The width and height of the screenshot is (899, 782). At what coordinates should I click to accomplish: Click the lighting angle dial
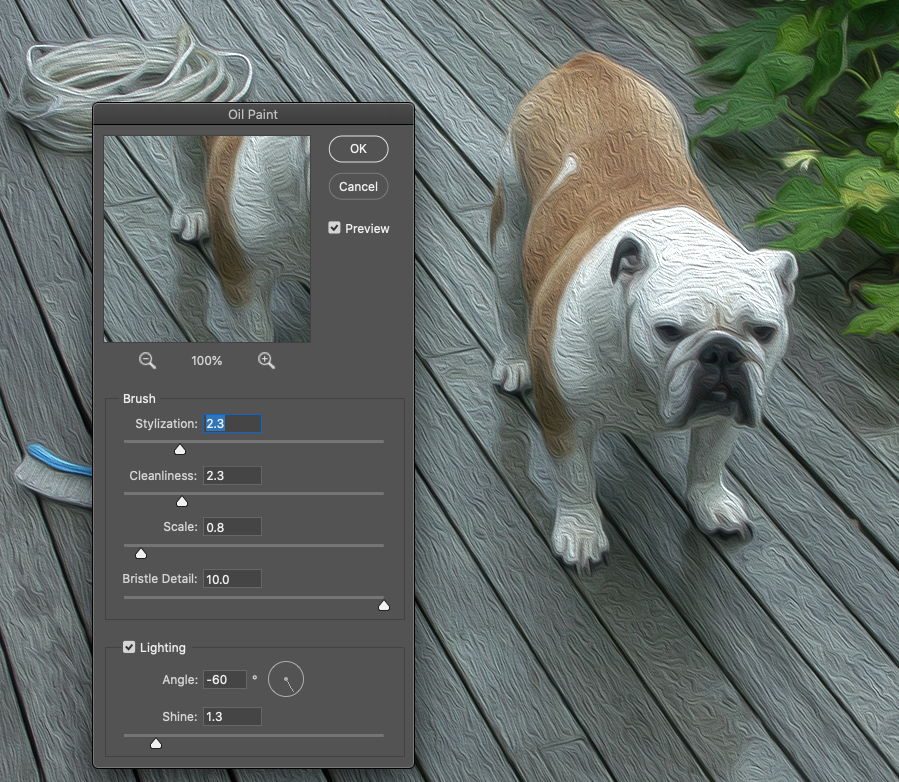286,679
